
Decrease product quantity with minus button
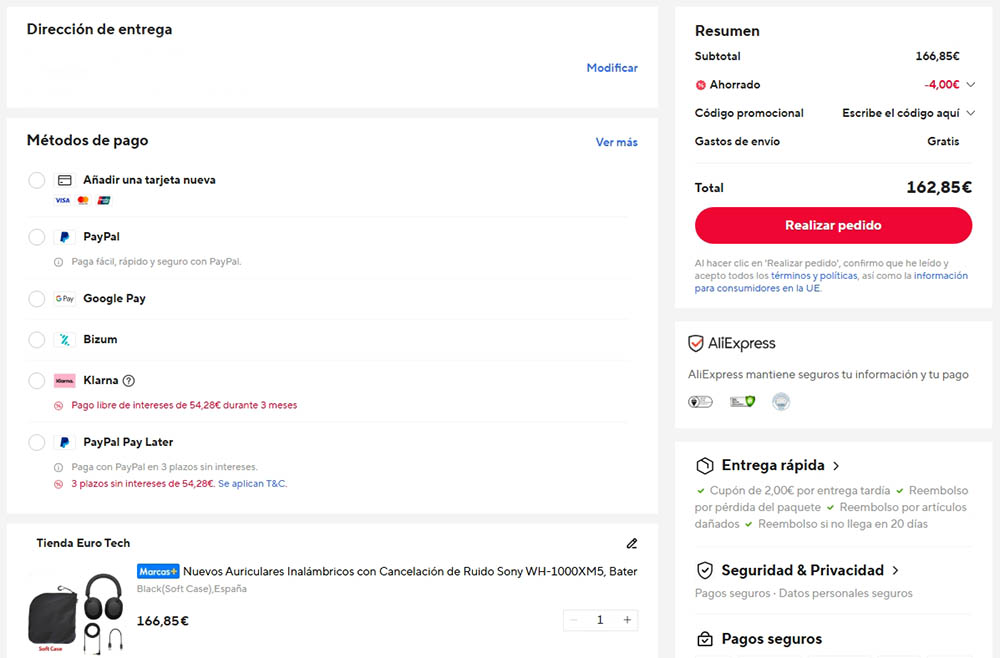click(x=574, y=620)
